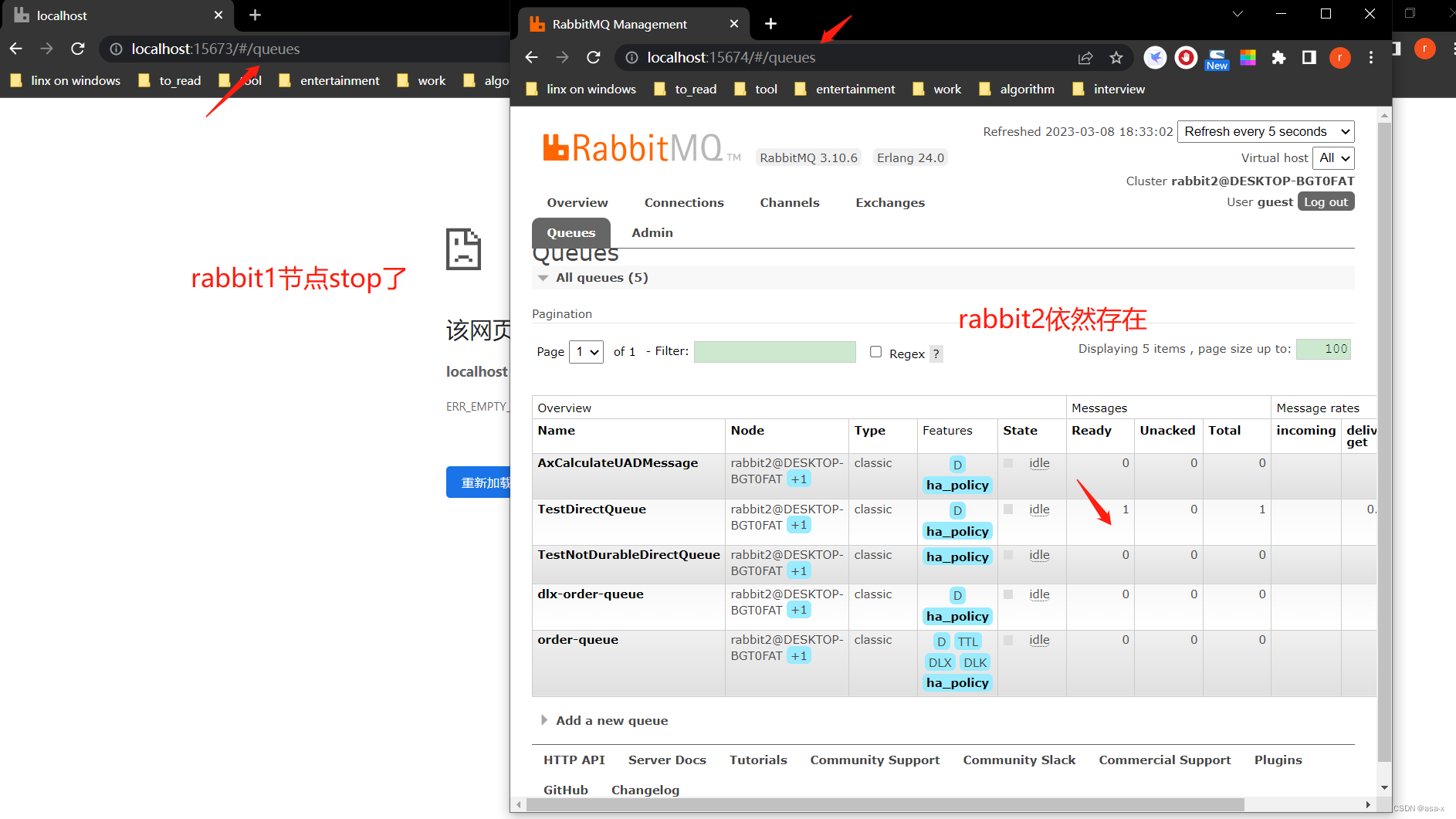Open the interview bookmark folder
The height and width of the screenshot is (819, 1456).
(x=1109, y=90)
